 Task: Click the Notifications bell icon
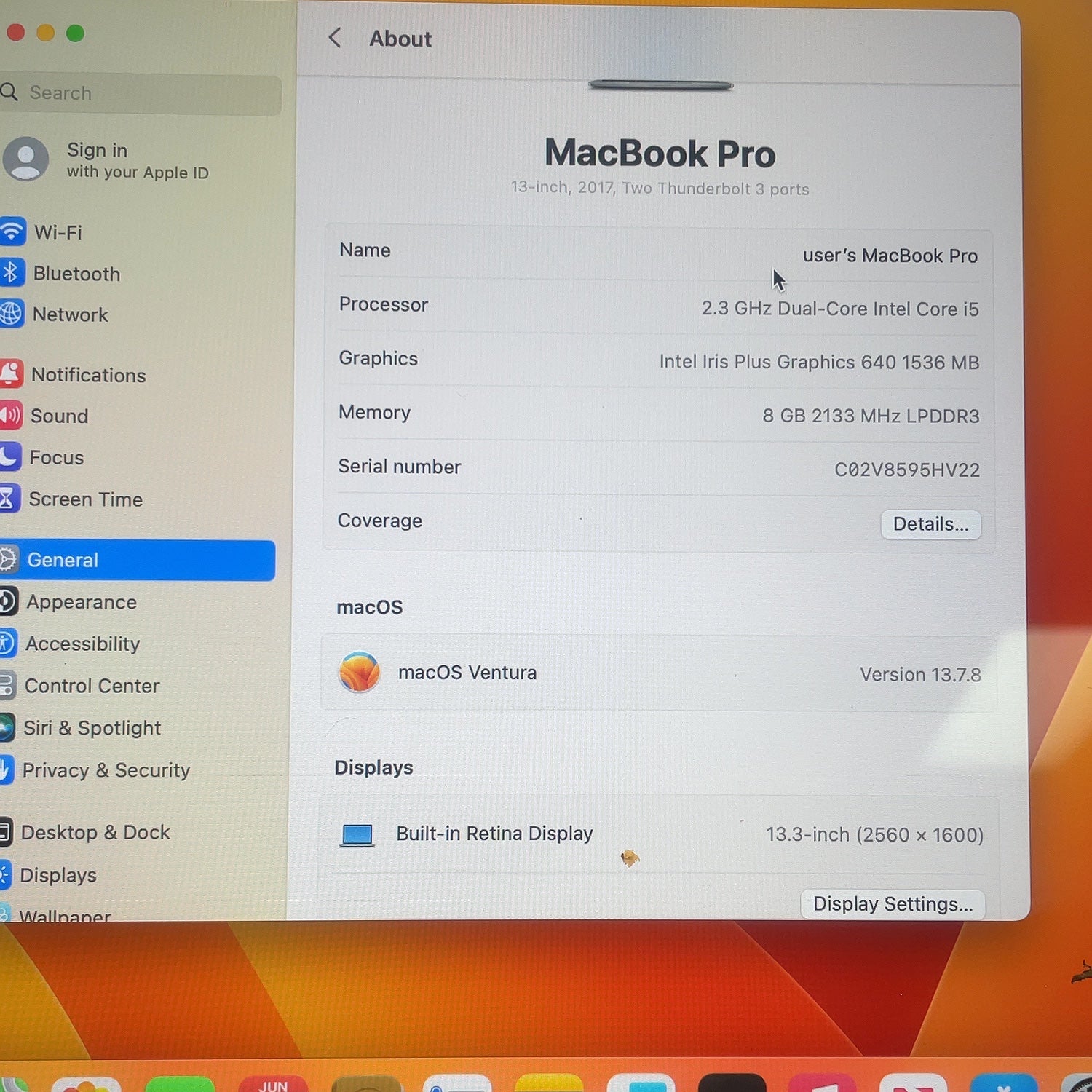point(10,374)
